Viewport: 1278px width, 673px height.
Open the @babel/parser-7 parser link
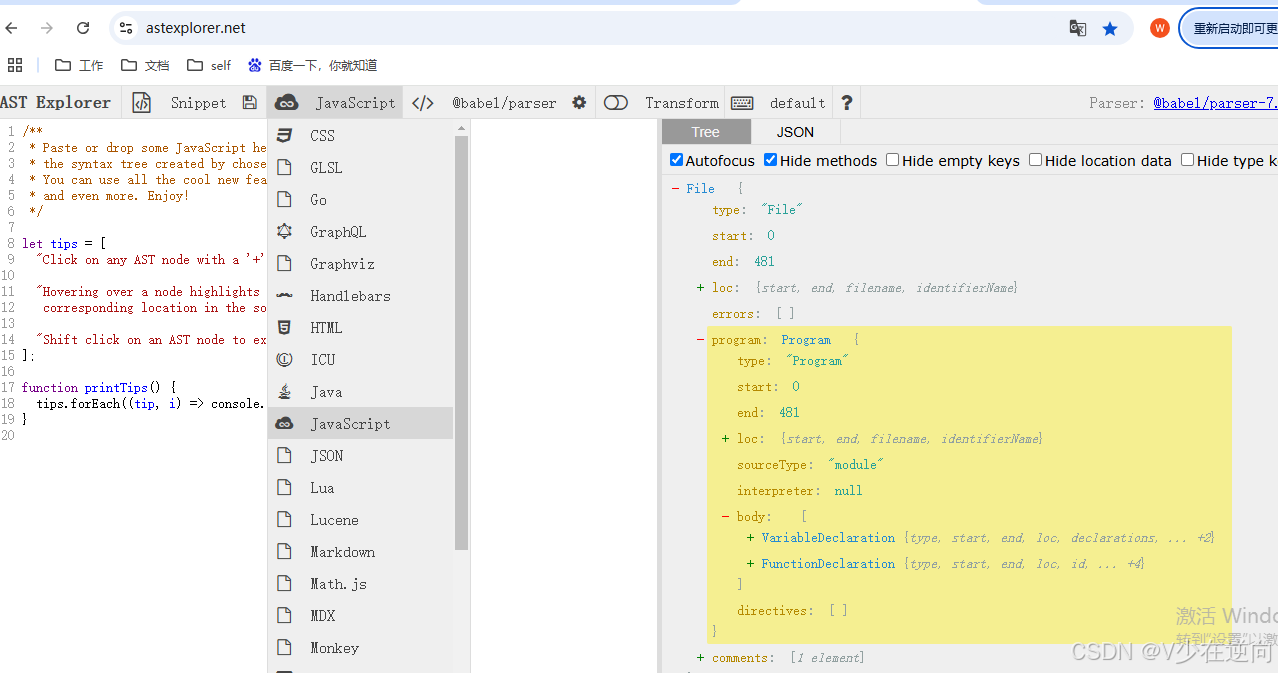point(1215,102)
